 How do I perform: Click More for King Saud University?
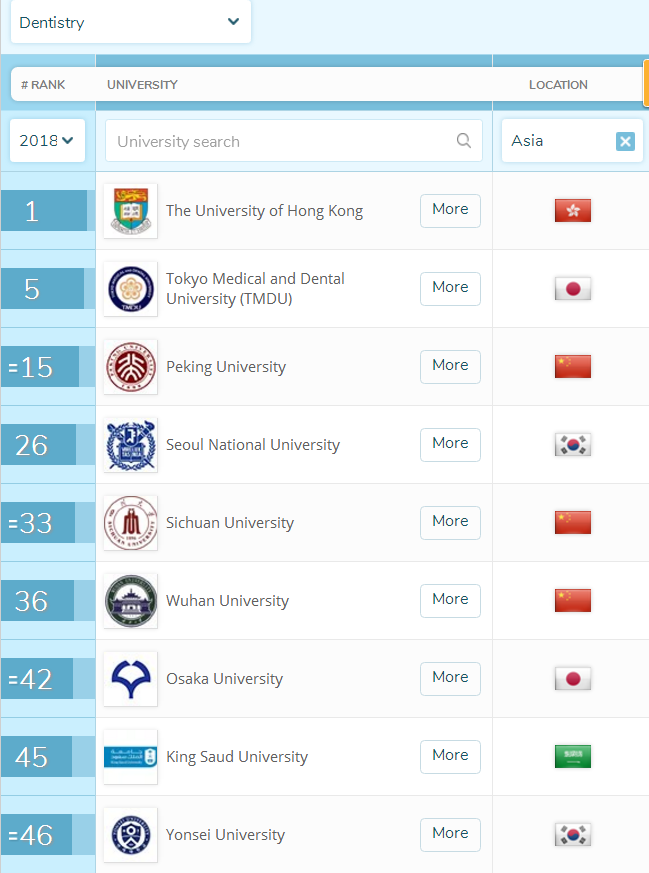[450, 756]
